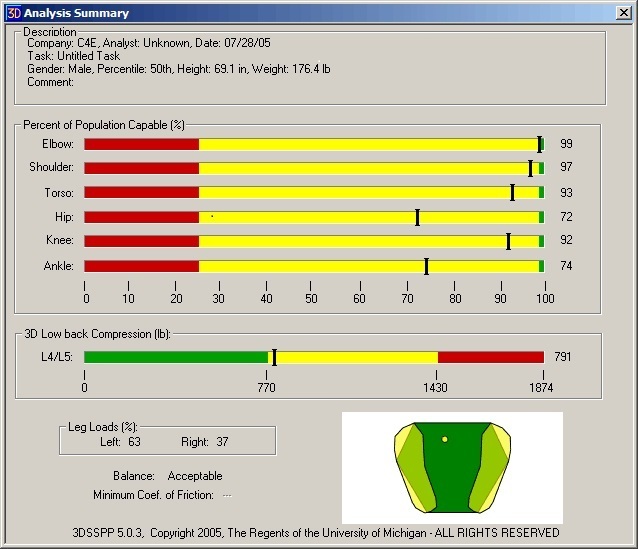The image size is (638, 549).
Task: Select the Shoulder capability bar
Action: tap(314, 168)
